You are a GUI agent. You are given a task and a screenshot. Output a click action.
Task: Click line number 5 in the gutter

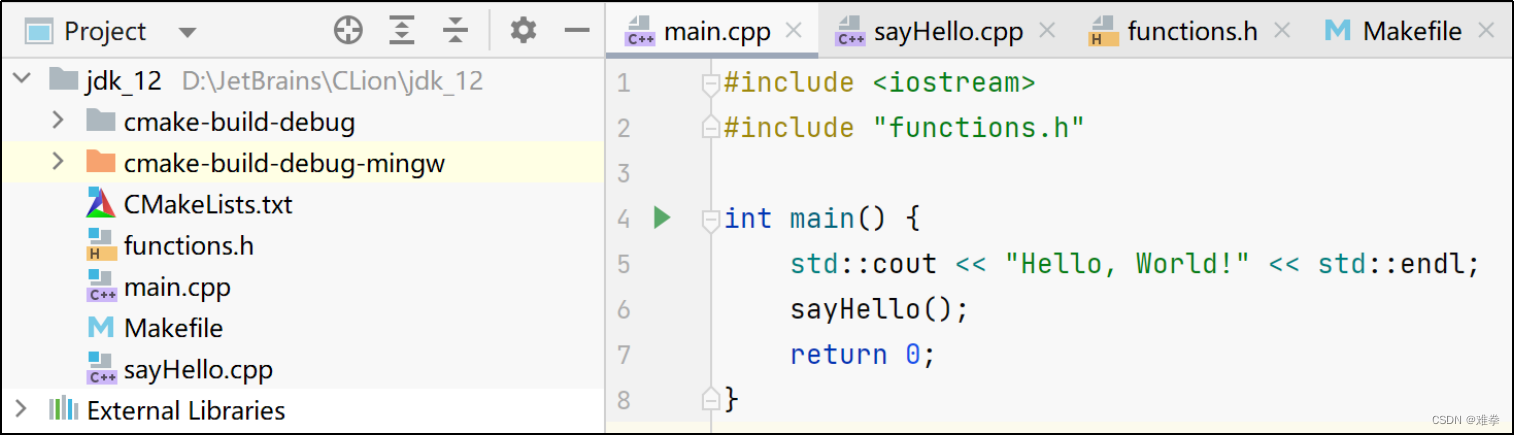point(624,264)
